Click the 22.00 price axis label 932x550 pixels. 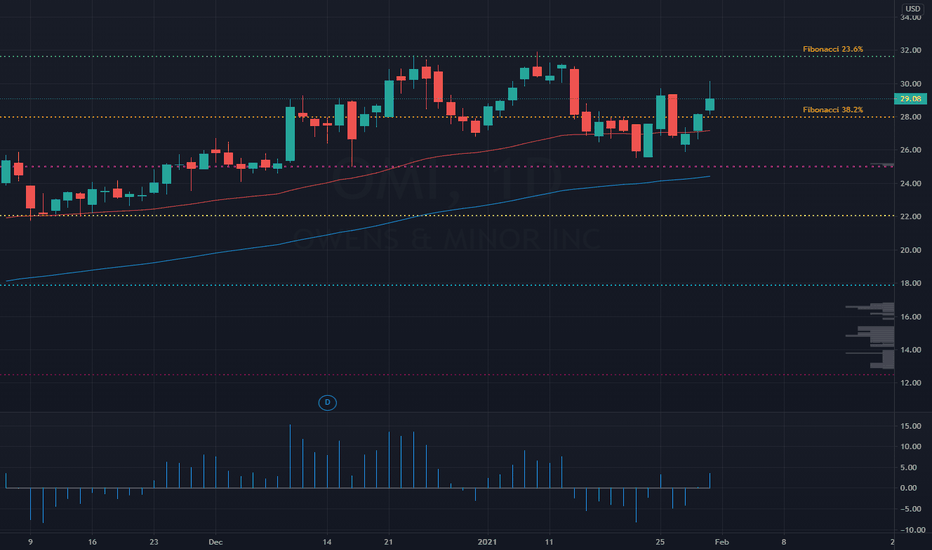[911, 217]
